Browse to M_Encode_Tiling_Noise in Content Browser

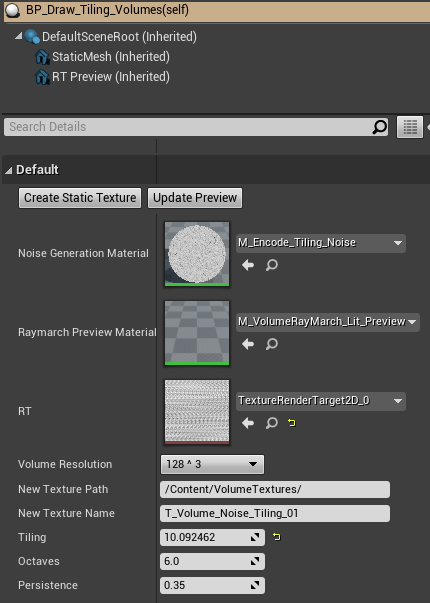(x=272, y=265)
